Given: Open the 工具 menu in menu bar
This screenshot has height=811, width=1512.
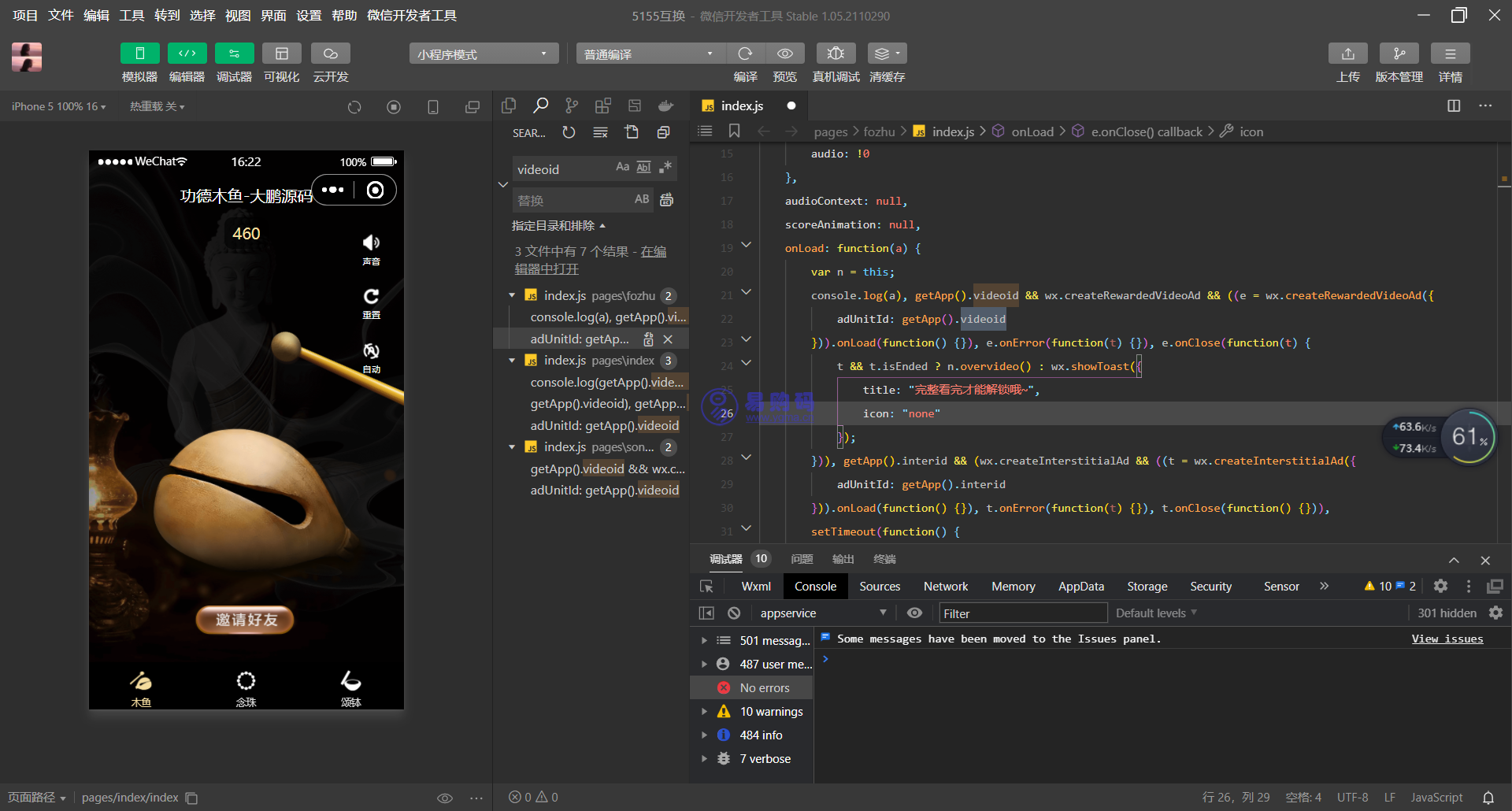Looking at the screenshot, I should (x=132, y=16).
